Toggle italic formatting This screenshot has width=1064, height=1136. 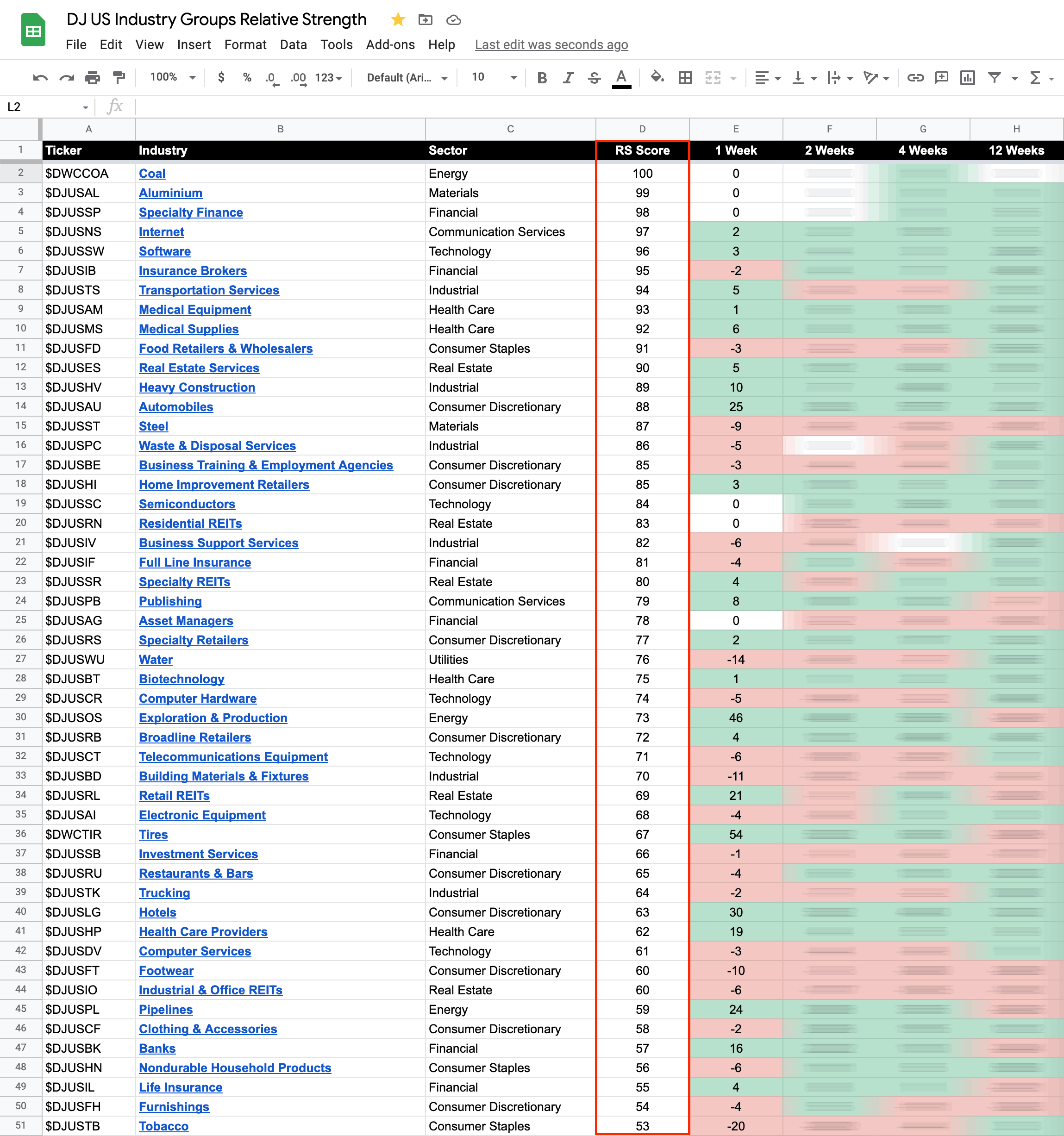pyautogui.click(x=568, y=78)
